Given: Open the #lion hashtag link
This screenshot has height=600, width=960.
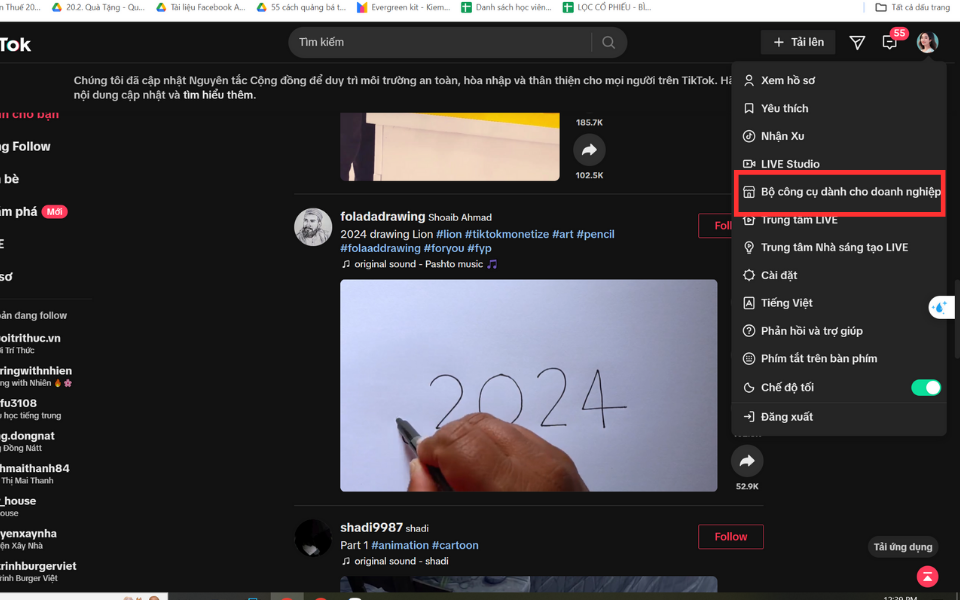Looking at the screenshot, I should tap(449, 234).
